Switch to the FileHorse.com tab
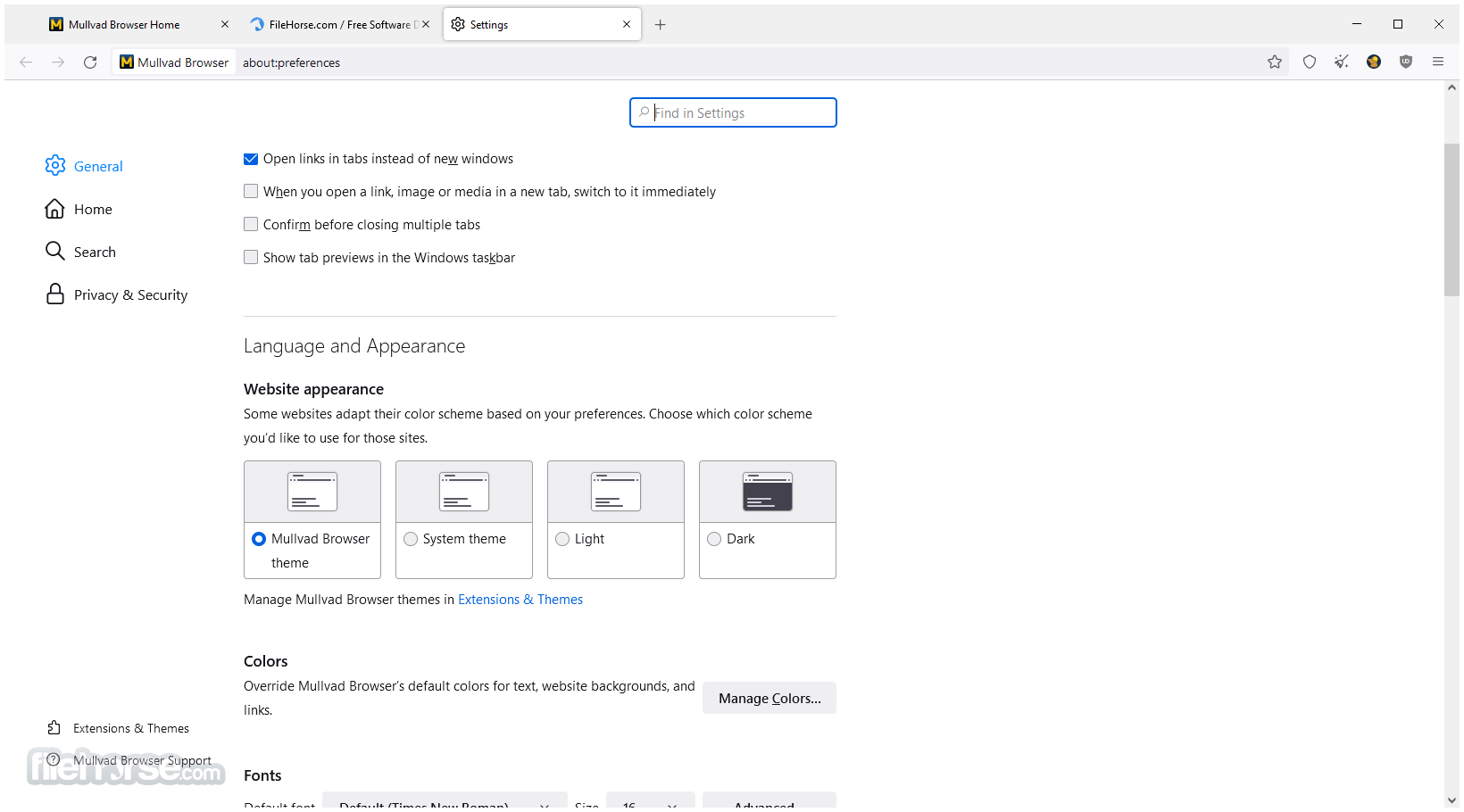 (339, 25)
